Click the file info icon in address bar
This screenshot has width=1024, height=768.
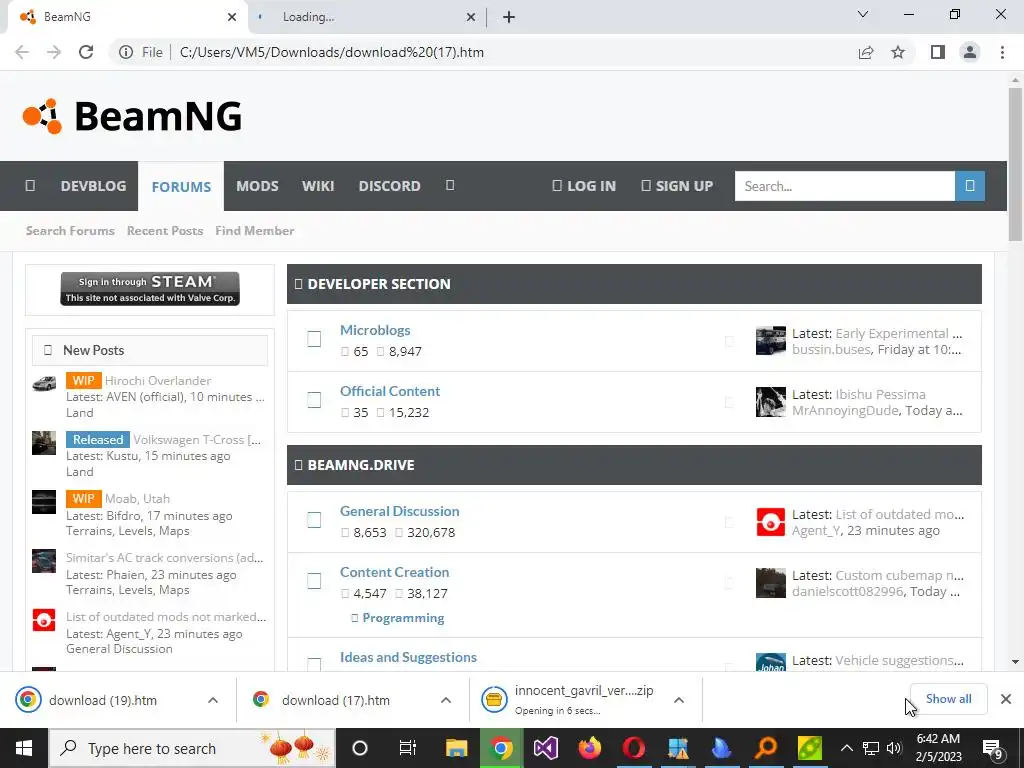click(x=126, y=52)
